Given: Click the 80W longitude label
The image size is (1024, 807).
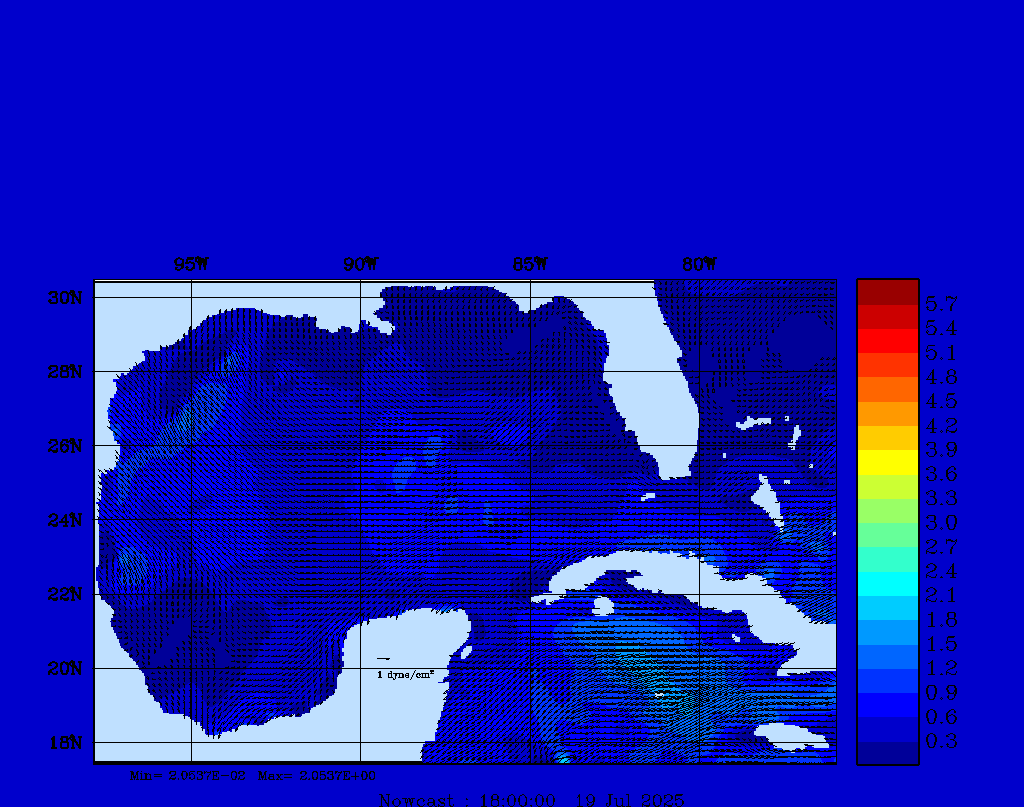Looking at the screenshot, I should tap(699, 264).
